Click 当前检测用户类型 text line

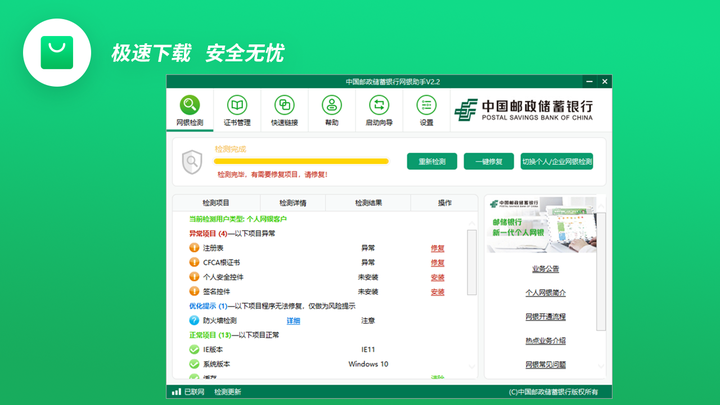click(238, 219)
